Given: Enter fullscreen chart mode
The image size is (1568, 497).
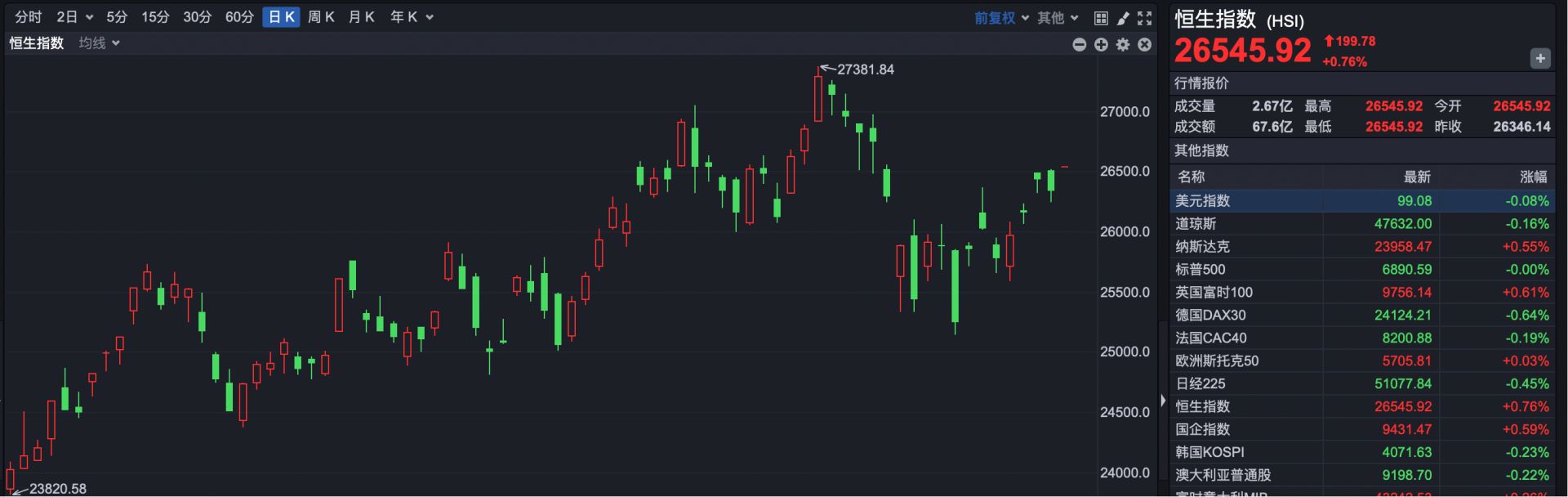Looking at the screenshot, I should pyautogui.click(x=1145, y=18).
